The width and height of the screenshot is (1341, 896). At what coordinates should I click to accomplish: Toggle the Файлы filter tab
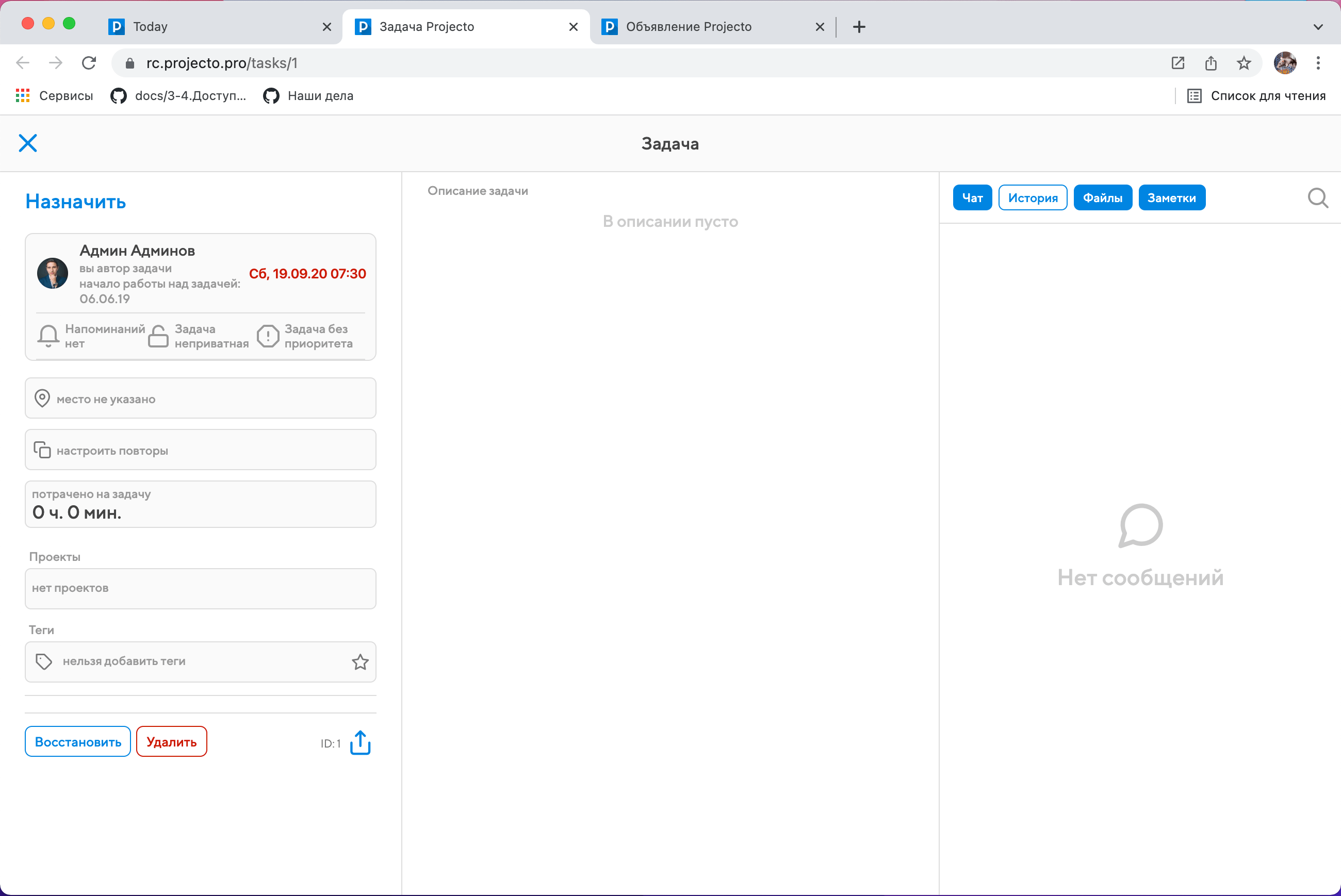coord(1102,198)
